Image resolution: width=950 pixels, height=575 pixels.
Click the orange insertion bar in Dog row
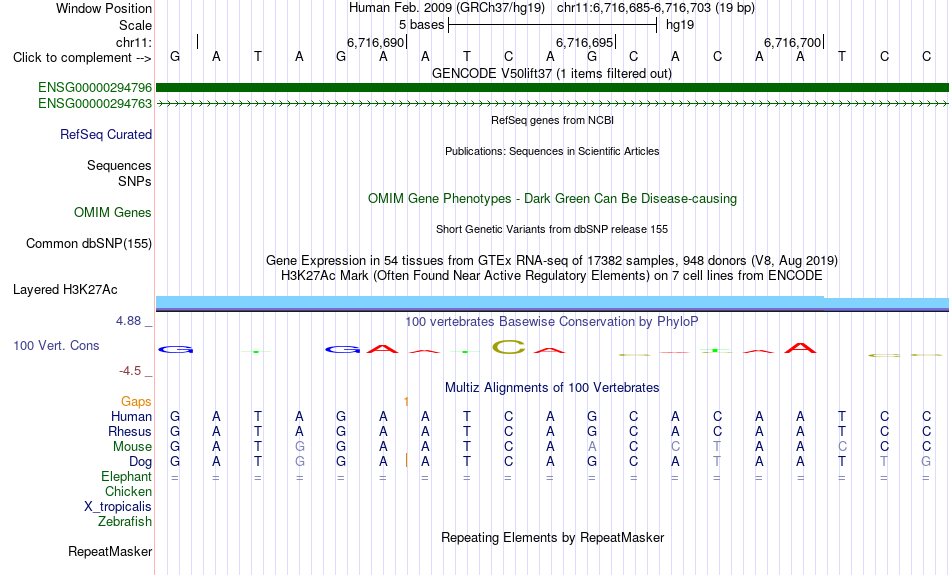[406, 461]
